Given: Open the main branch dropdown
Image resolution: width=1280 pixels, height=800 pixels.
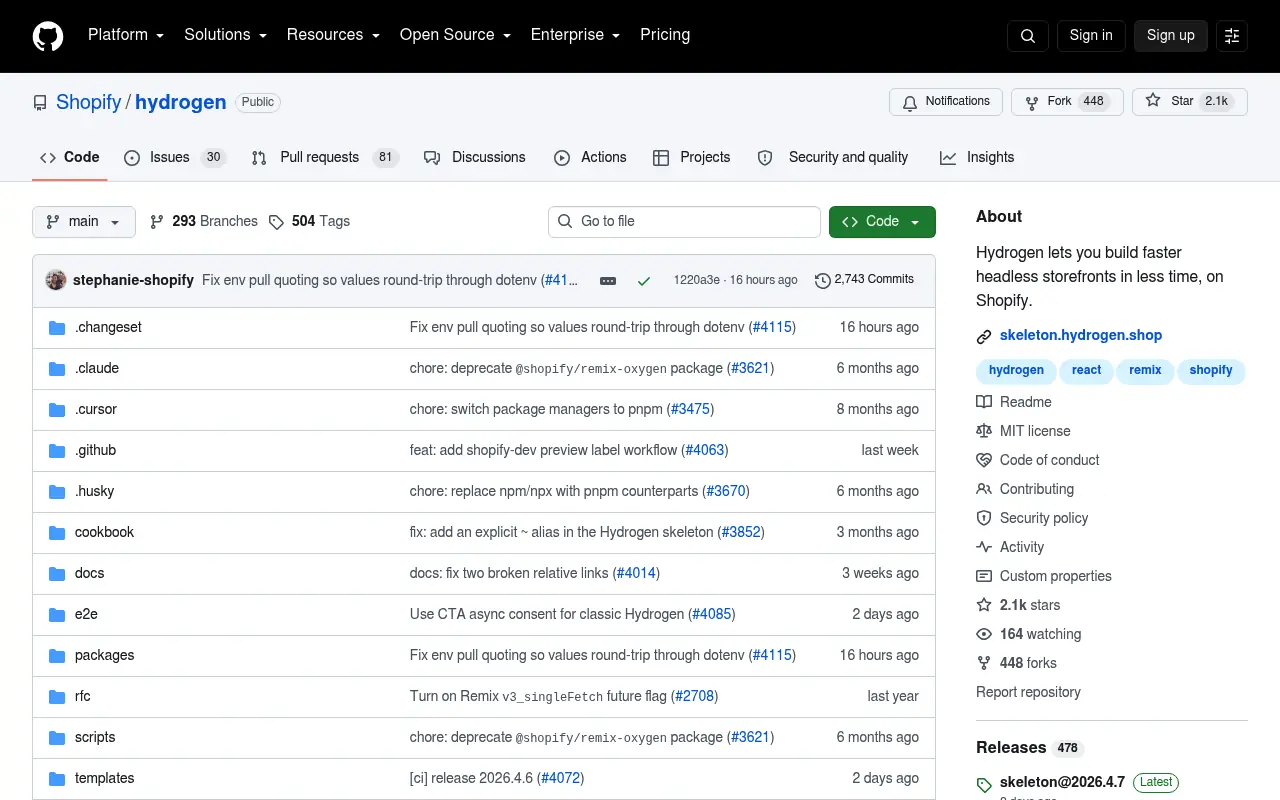Looking at the screenshot, I should tap(84, 222).
